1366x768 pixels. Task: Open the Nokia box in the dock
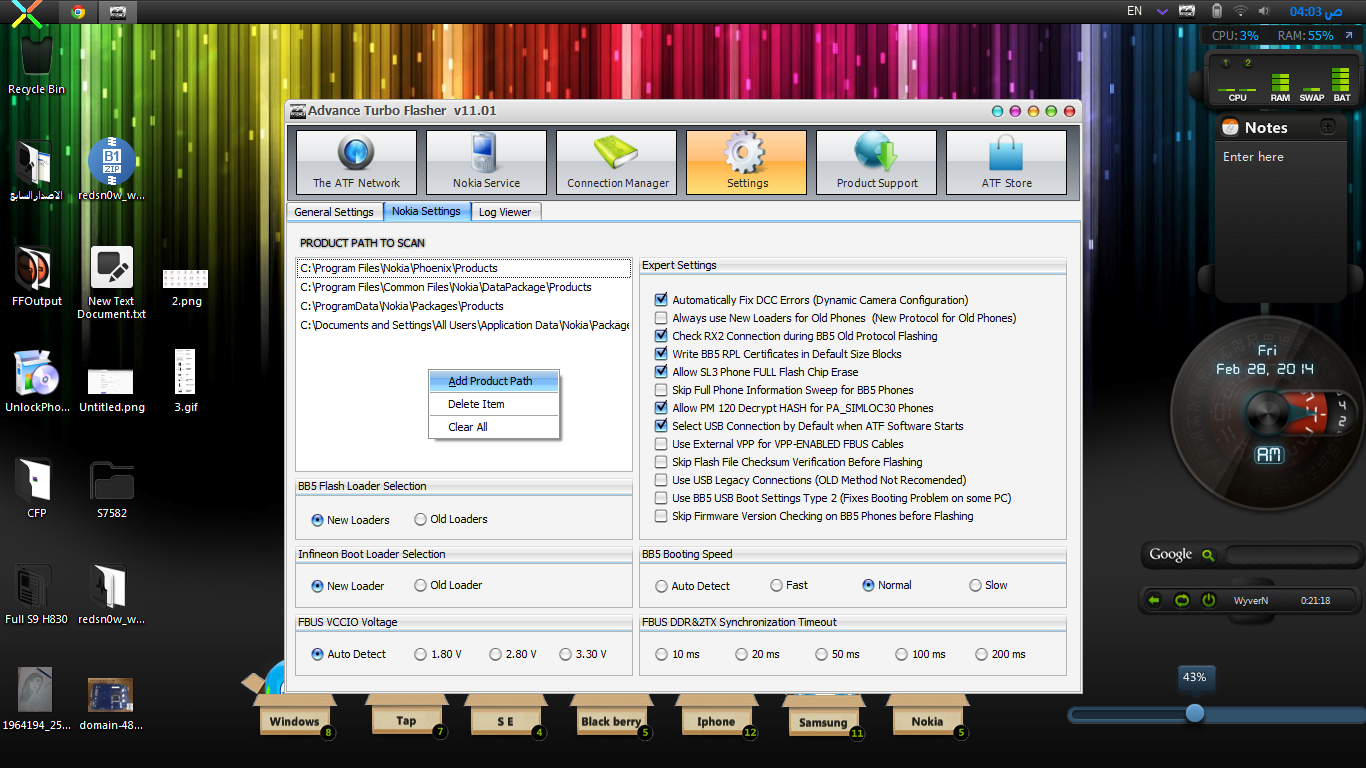pos(927,717)
